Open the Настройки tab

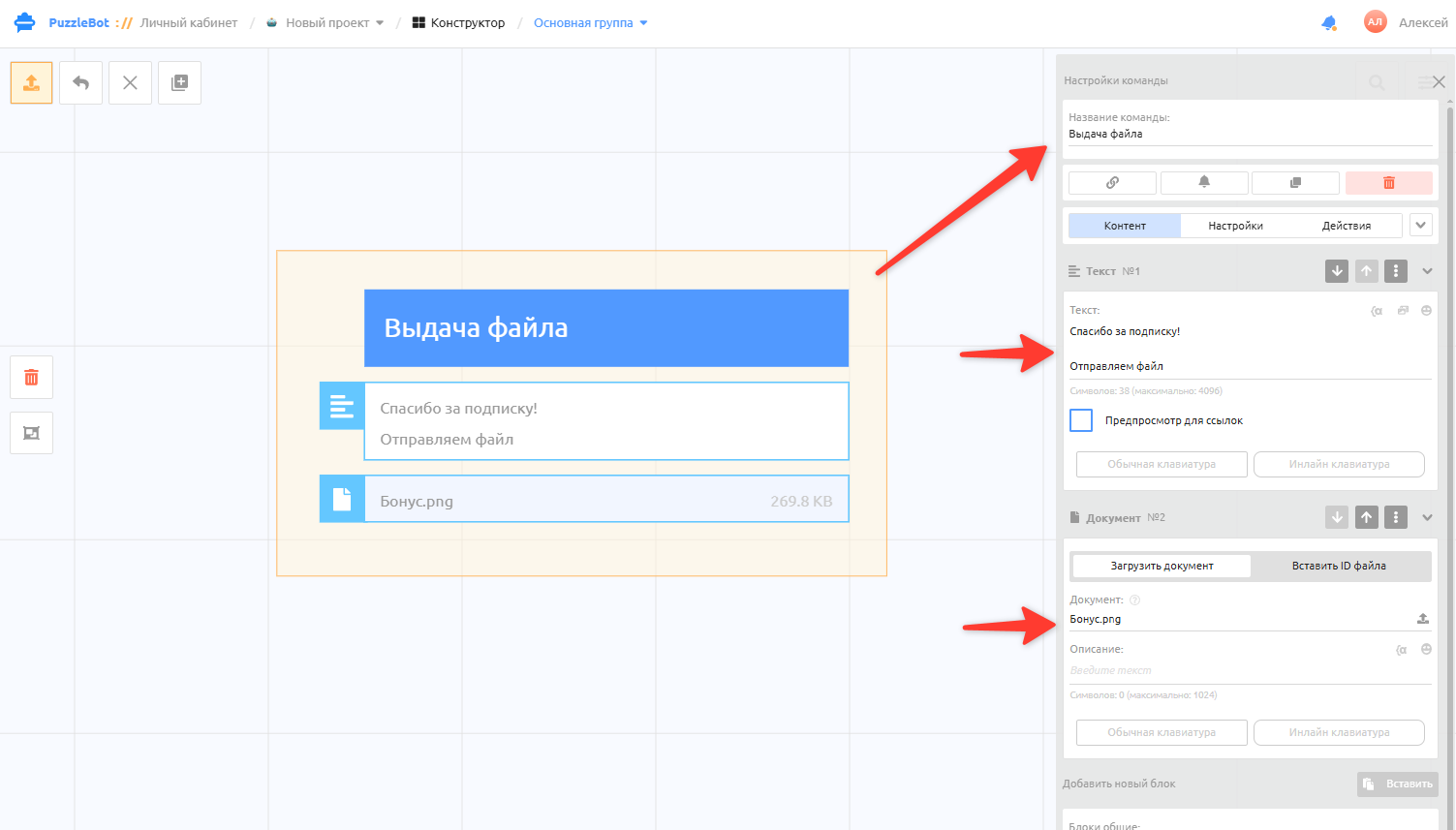coord(1235,226)
